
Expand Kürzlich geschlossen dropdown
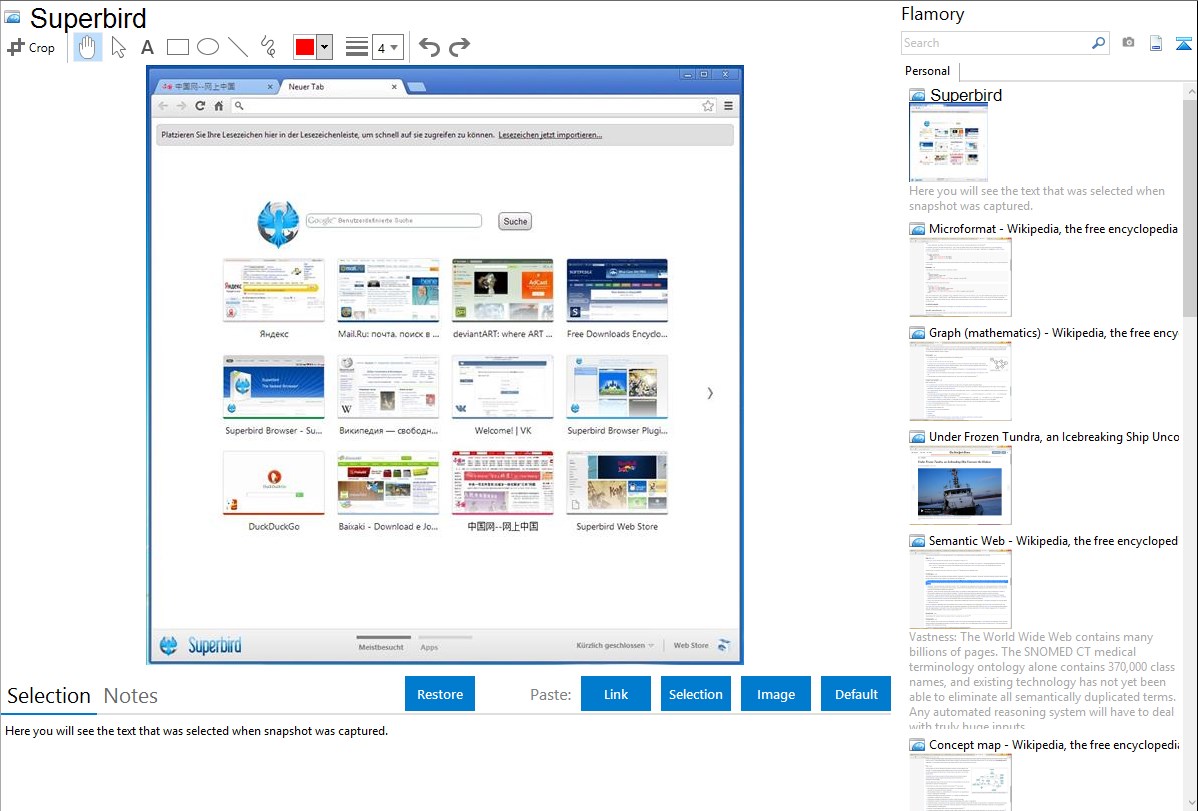tap(615, 645)
